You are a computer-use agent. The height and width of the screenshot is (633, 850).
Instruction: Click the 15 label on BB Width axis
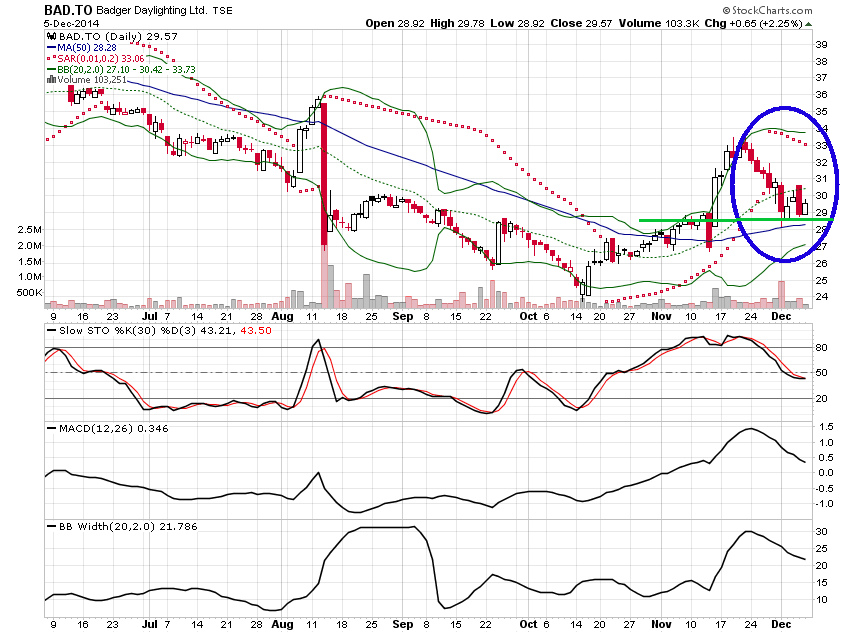coord(821,583)
